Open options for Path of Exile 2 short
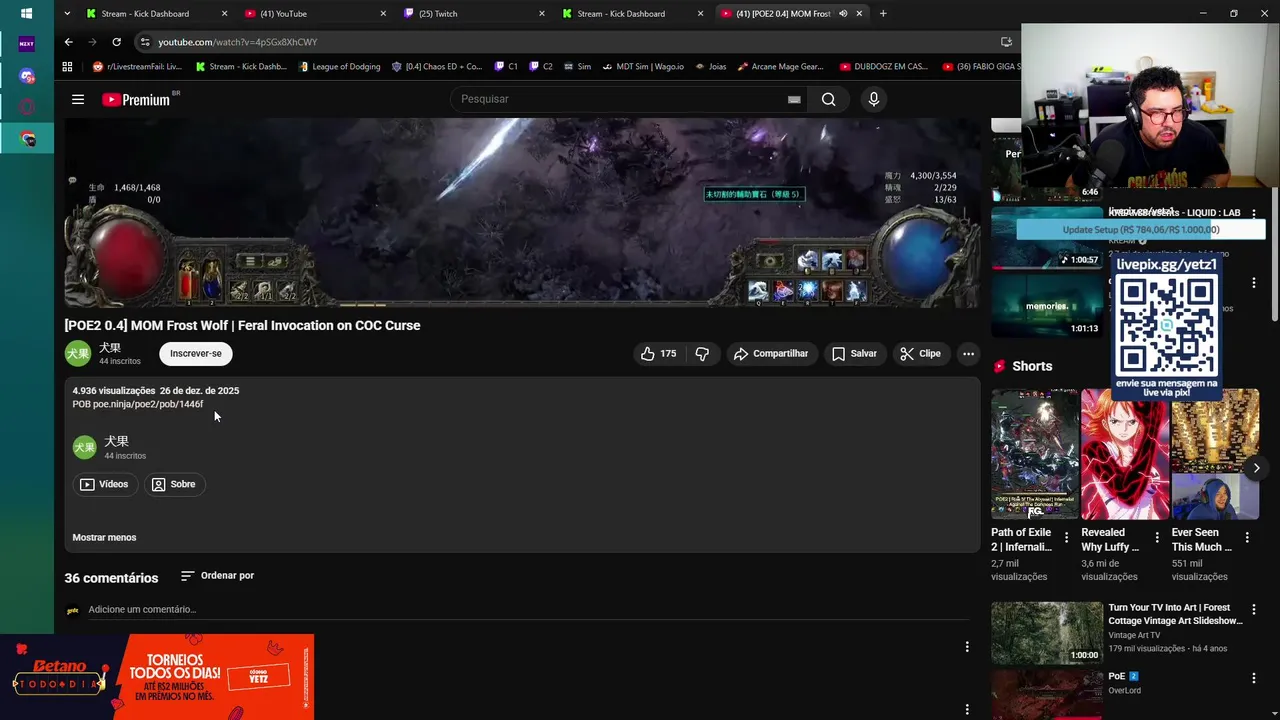 tap(1066, 537)
